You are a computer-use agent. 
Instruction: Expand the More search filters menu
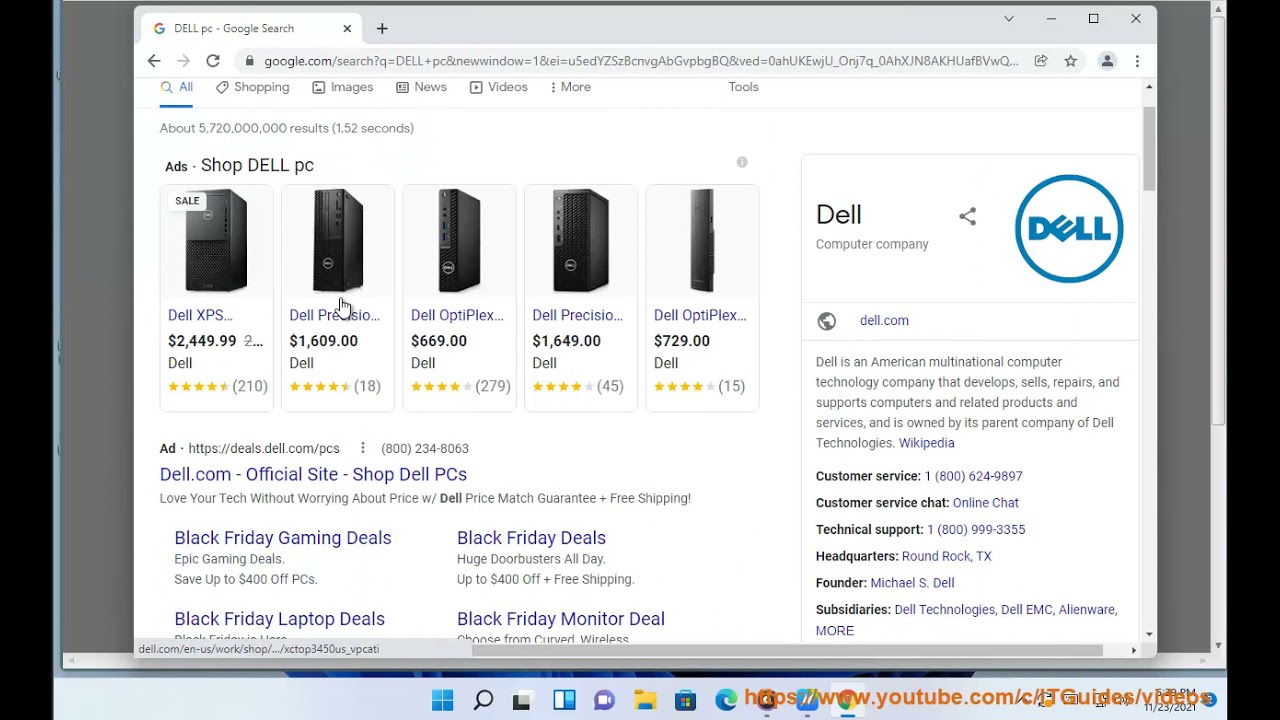tap(570, 87)
